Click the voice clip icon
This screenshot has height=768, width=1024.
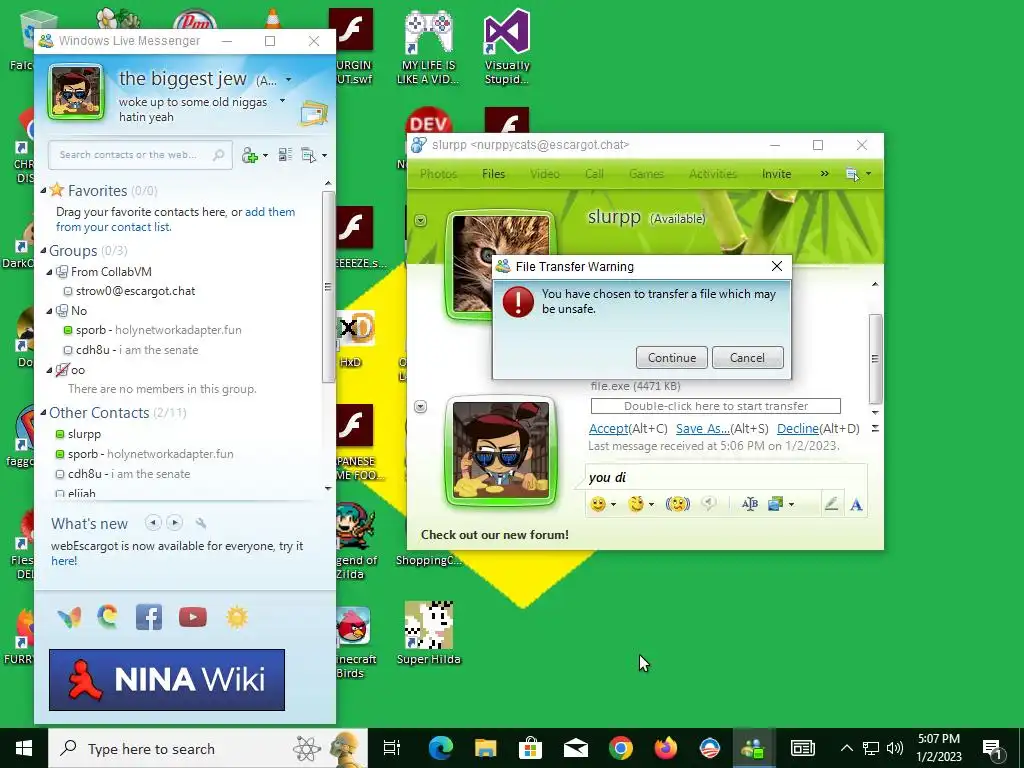709,504
